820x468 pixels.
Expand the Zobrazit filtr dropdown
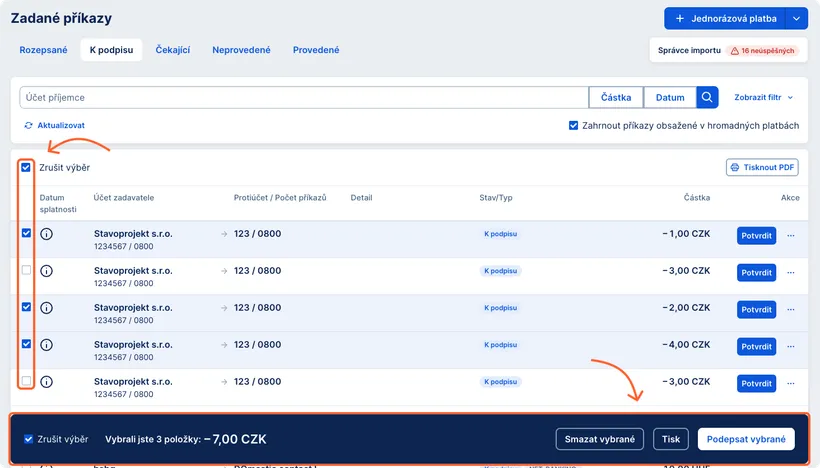pos(764,98)
